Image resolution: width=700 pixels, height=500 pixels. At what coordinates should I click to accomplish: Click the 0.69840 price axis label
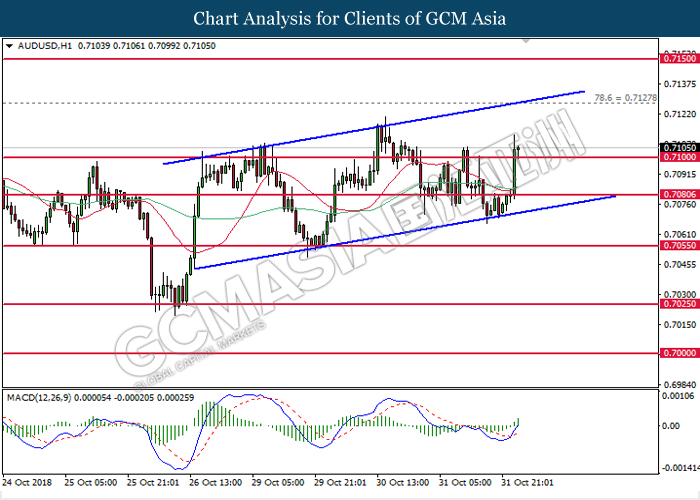(680, 384)
